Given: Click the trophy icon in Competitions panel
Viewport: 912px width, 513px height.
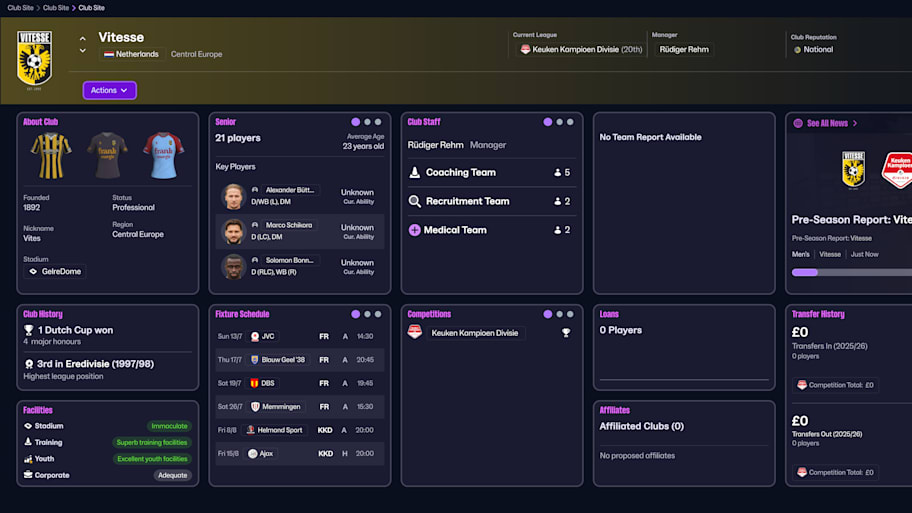Looking at the screenshot, I should [x=565, y=333].
